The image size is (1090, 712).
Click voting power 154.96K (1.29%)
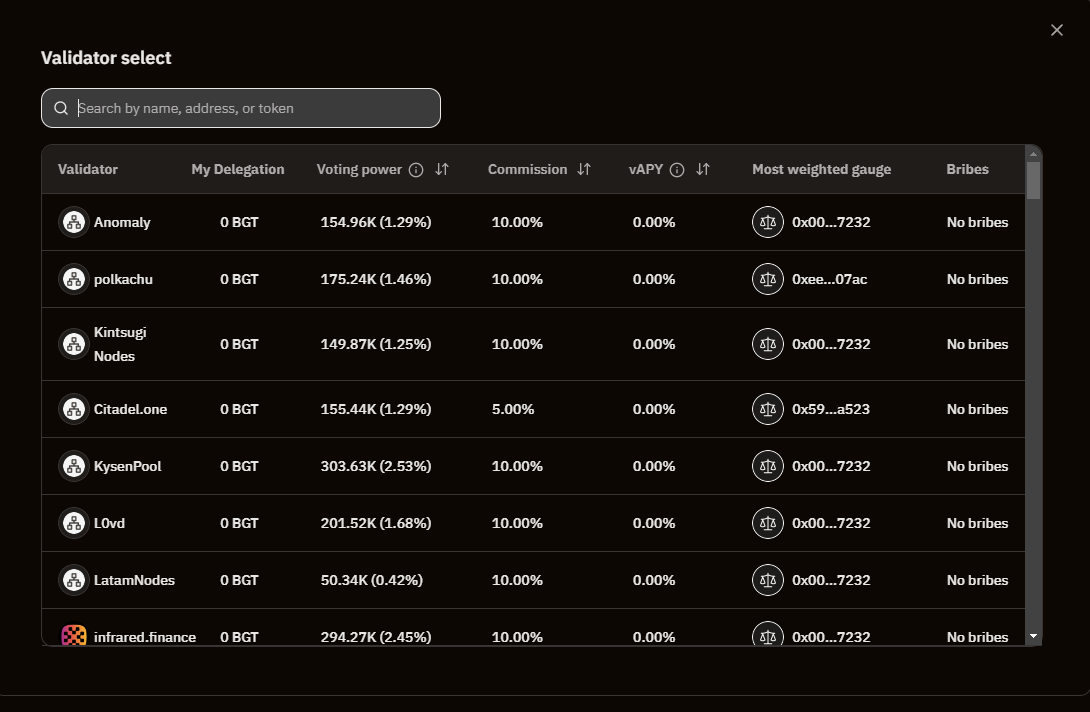coord(376,222)
